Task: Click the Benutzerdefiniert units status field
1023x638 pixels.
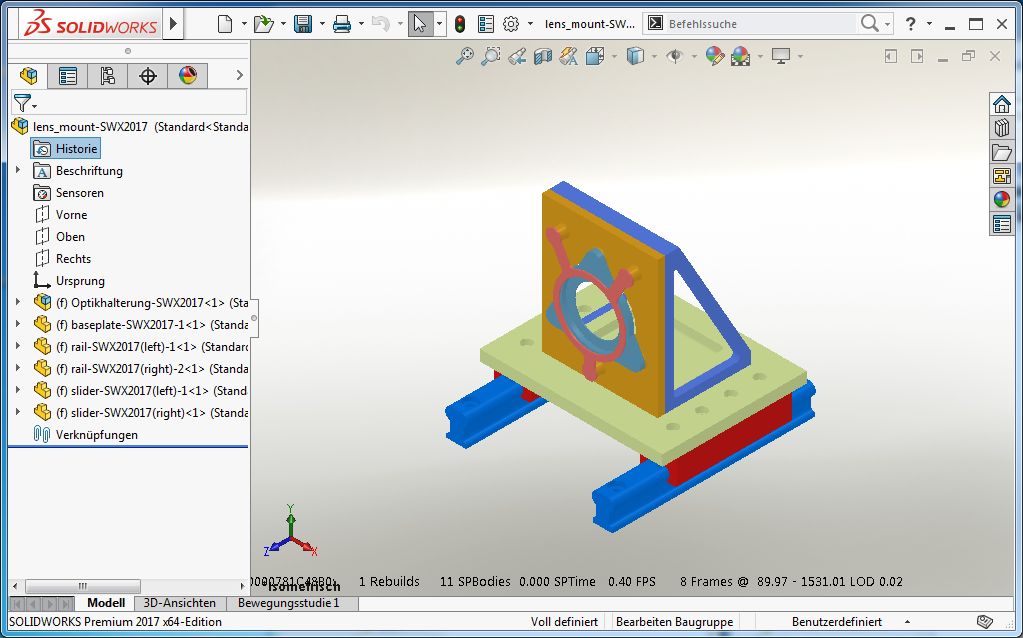Action: pyautogui.click(x=836, y=622)
